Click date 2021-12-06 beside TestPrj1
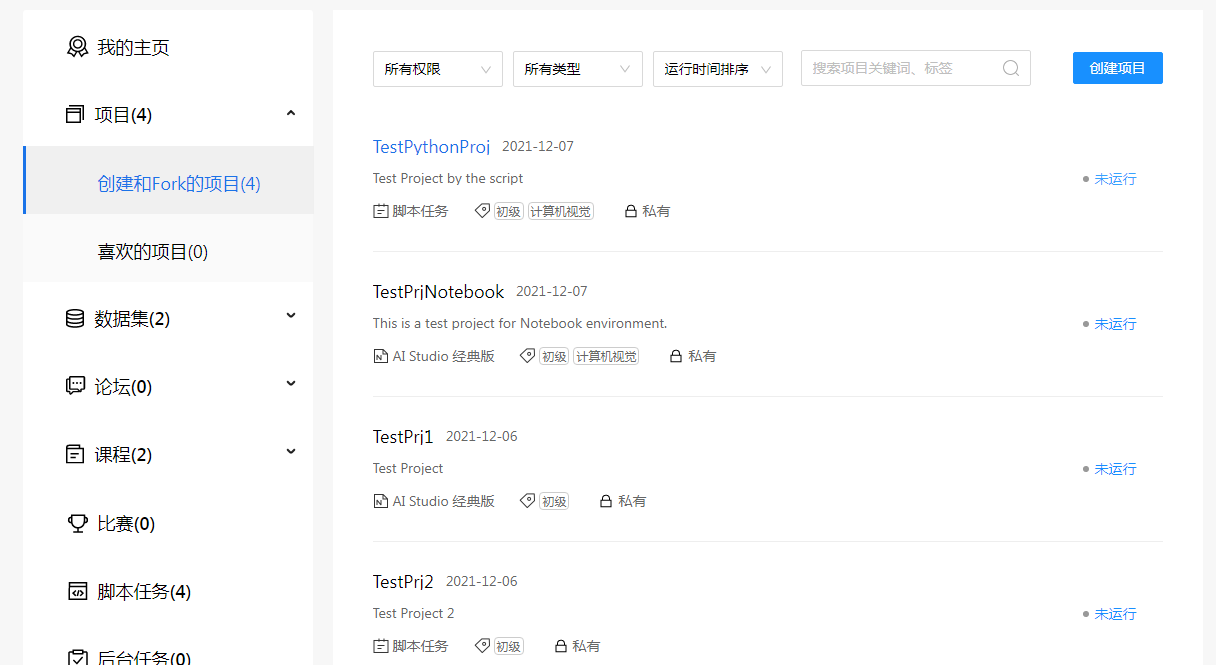This screenshot has height=665, width=1216. point(482,436)
